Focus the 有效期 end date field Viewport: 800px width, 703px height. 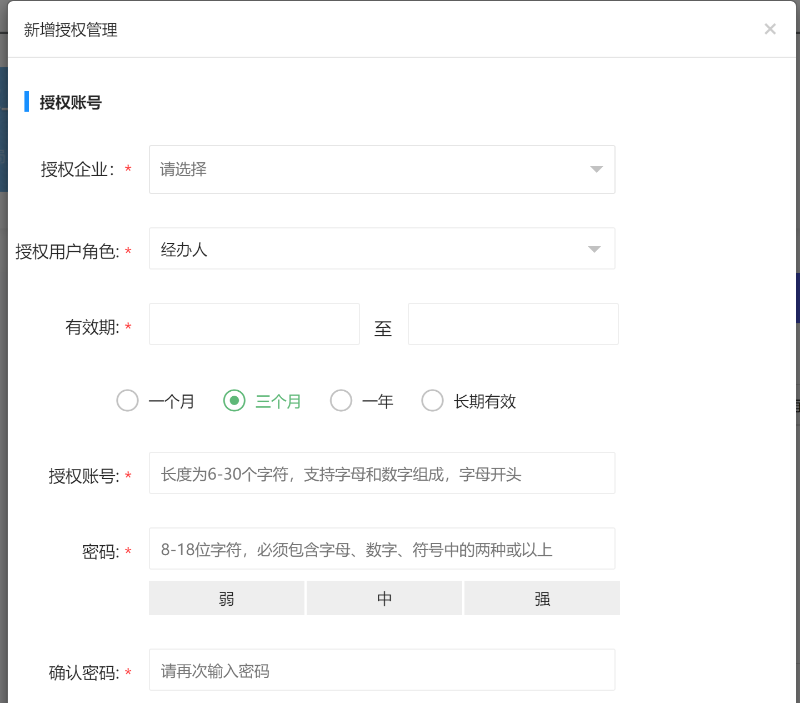coord(513,324)
